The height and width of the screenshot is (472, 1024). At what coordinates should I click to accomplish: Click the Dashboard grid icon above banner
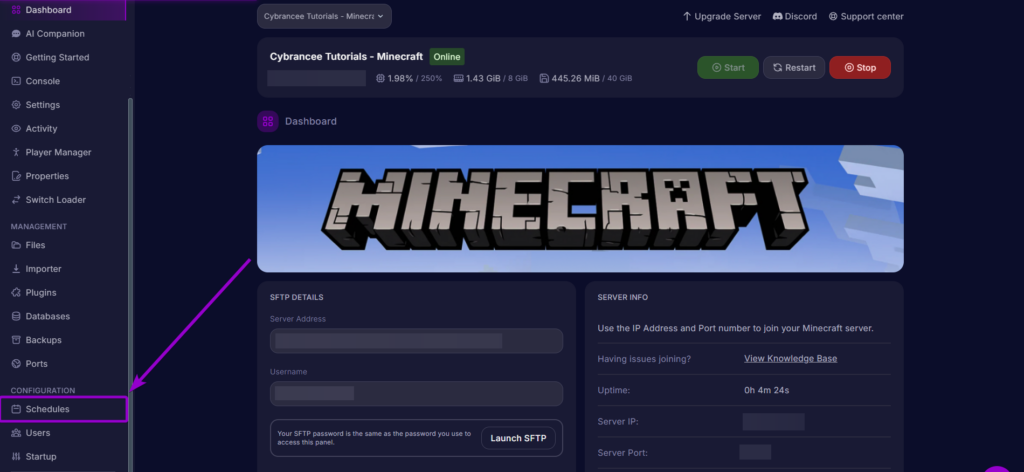point(268,122)
